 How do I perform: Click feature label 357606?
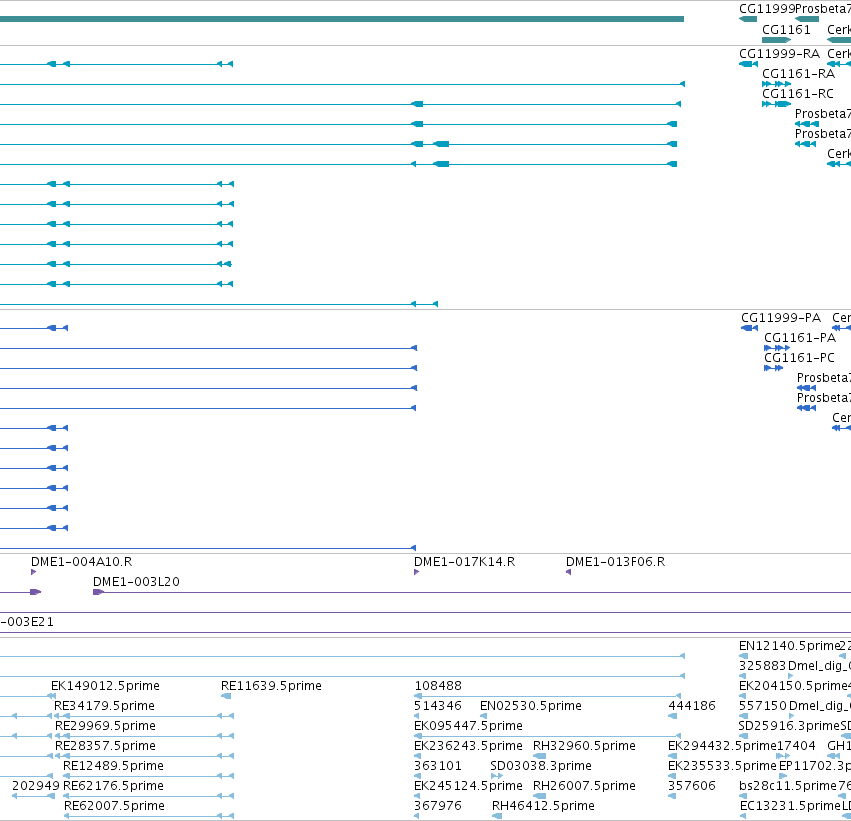(x=692, y=786)
